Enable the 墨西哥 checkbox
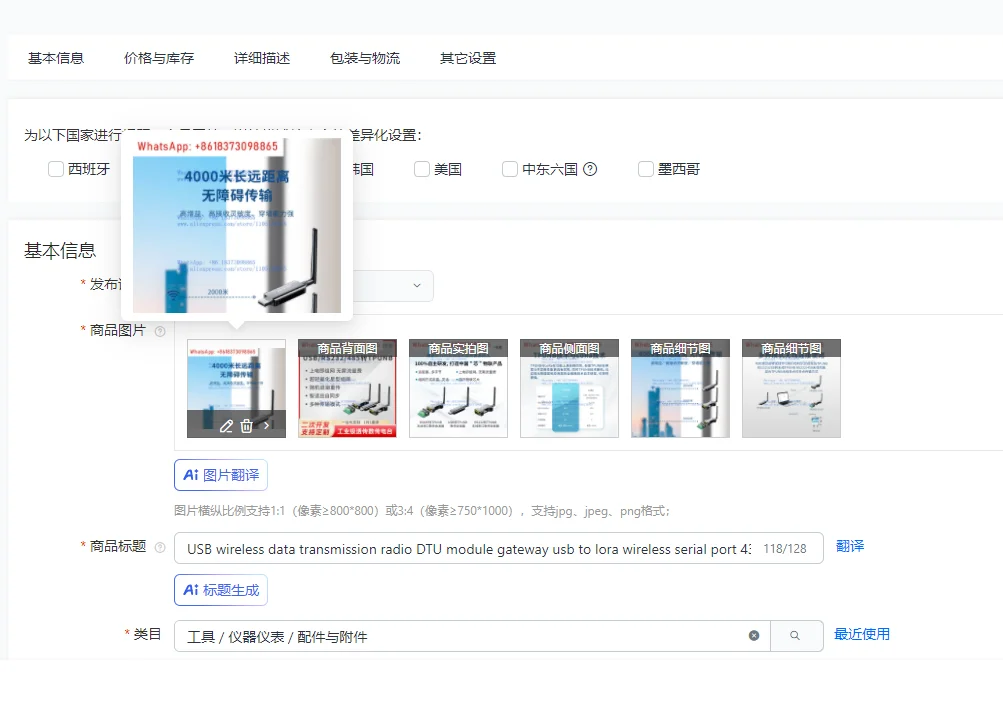This screenshot has height=717, width=1003. point(645,168)
